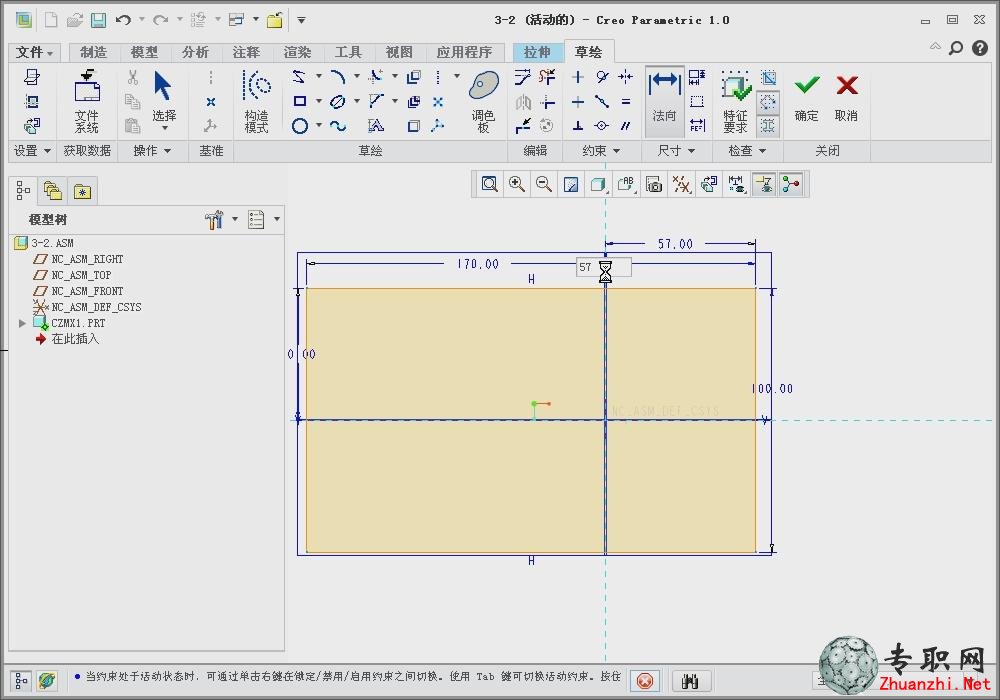
Task: Expand the 操作 group dropdown
Action: 152,151
